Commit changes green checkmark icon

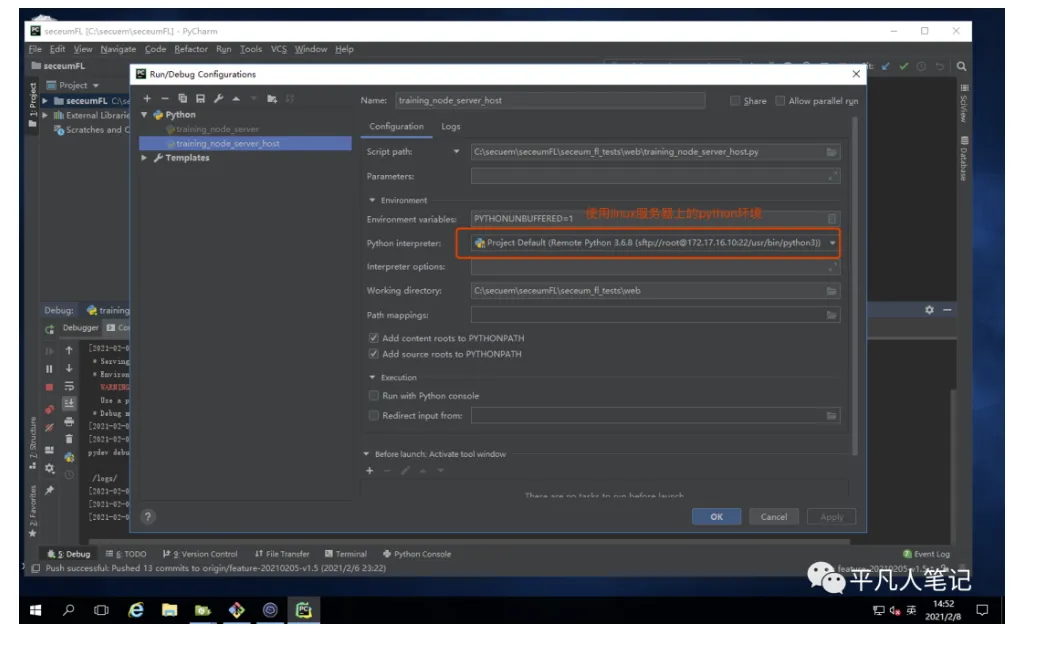(904, 66)
